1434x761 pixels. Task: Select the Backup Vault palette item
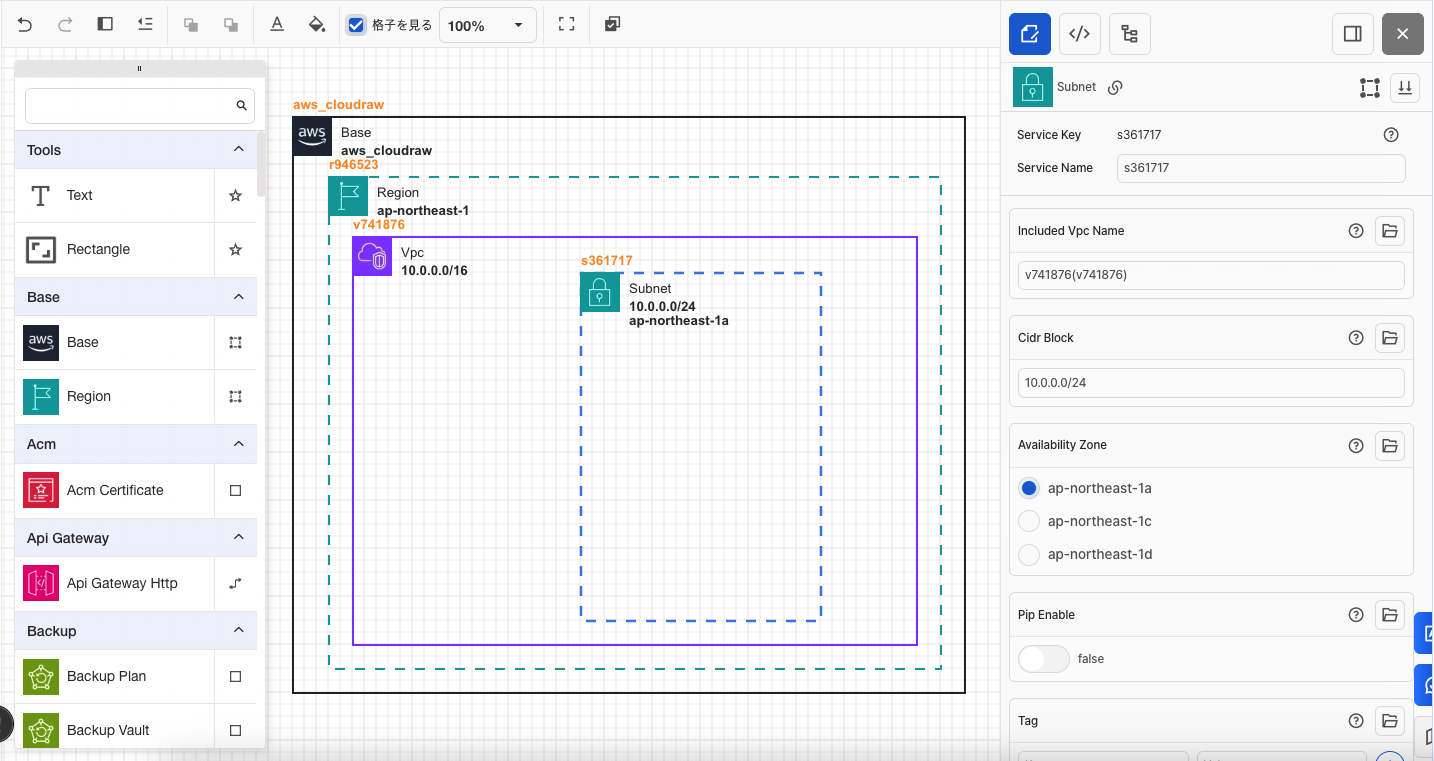pyautogui.click(x=115, y=730)
